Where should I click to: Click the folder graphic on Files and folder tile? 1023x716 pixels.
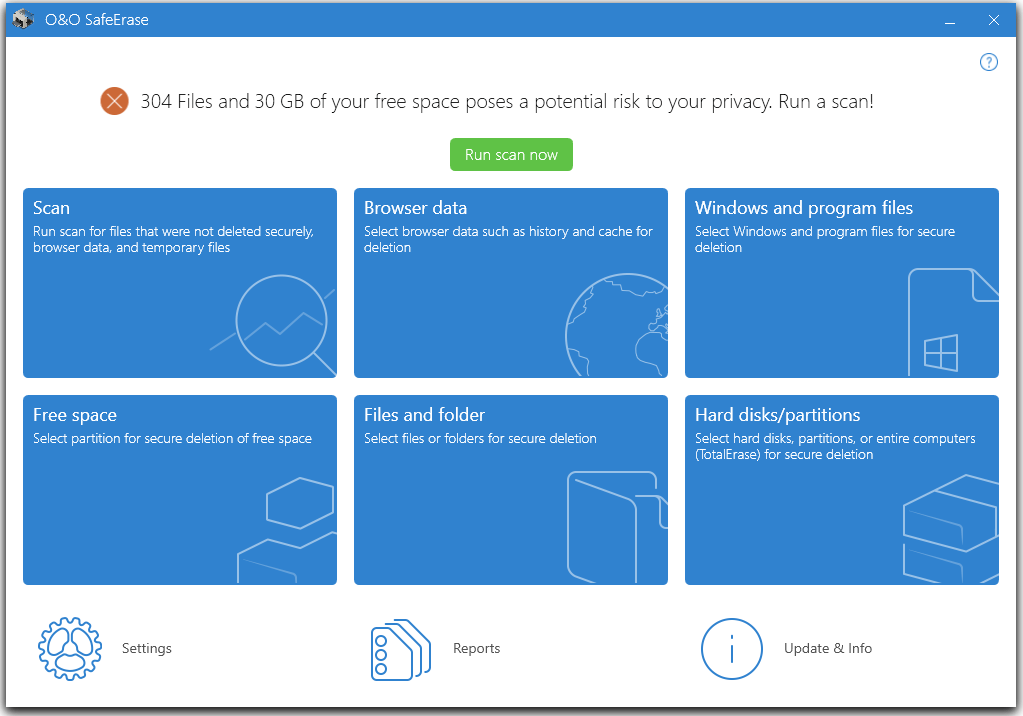point(617,527)
